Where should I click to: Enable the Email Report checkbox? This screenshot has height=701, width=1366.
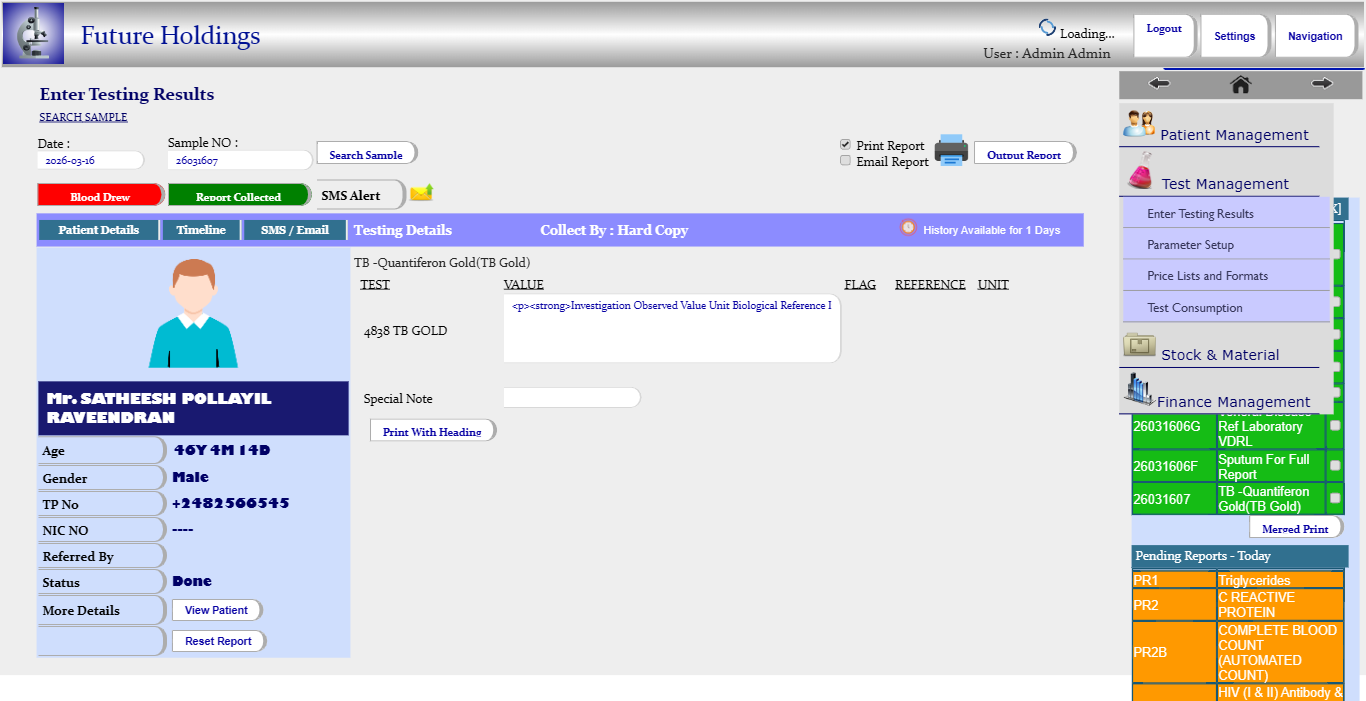(x=845, y=160)
